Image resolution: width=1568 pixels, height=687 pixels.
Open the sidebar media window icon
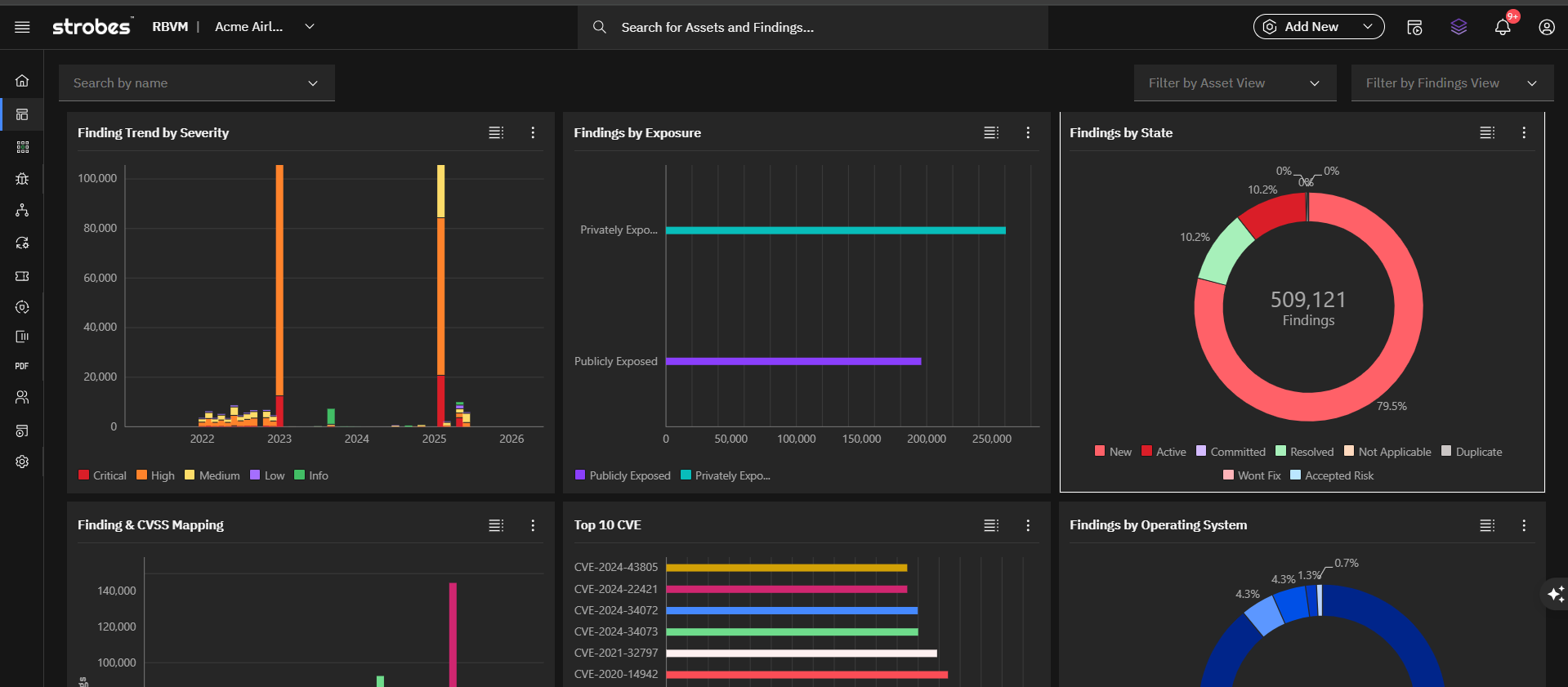22,430
